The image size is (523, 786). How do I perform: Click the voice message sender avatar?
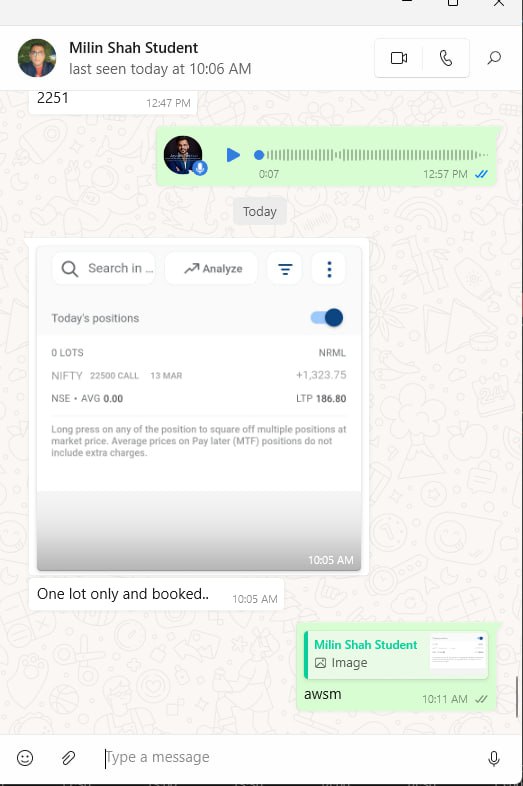(184, 155)
